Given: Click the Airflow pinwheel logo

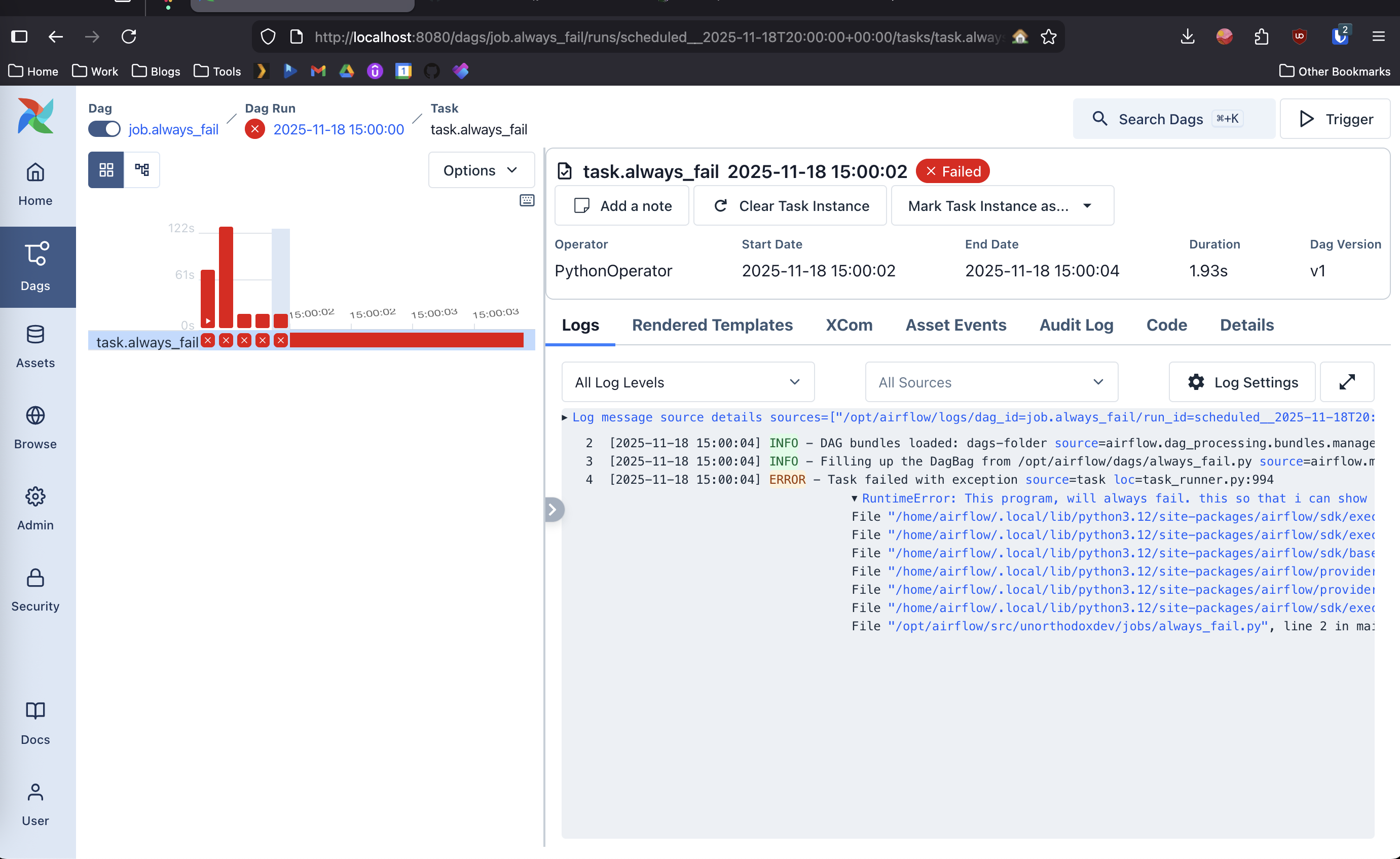Looking at the screenshot, I should coord(35,116).
